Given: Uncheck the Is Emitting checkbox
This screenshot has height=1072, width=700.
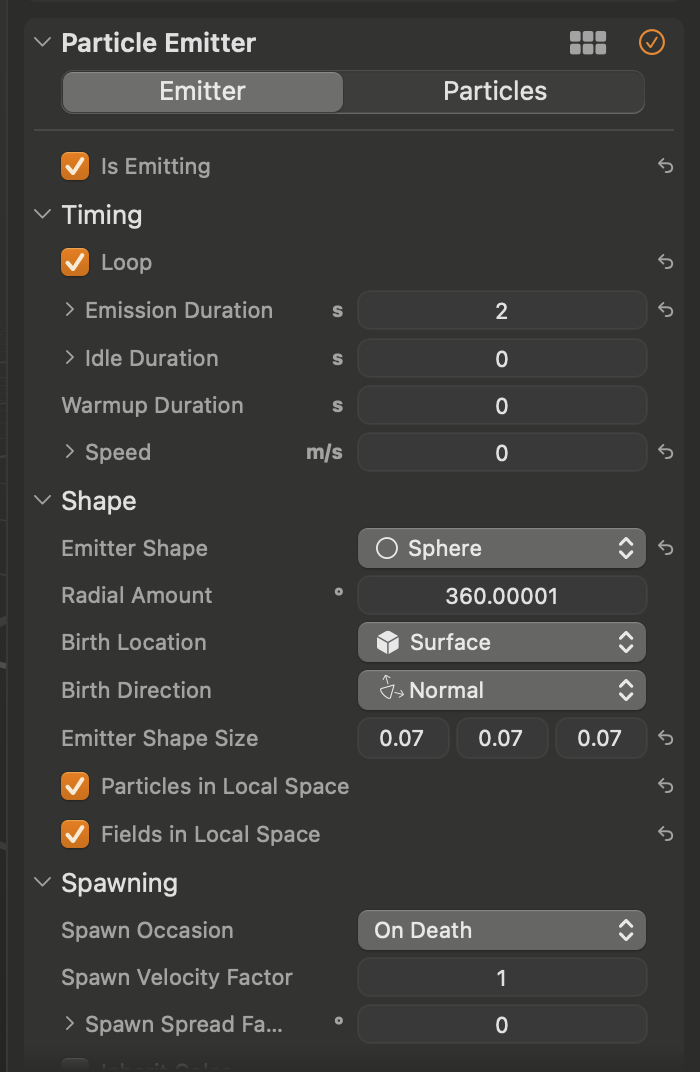Looking at the screenshot, I should (x=75, y=166).
